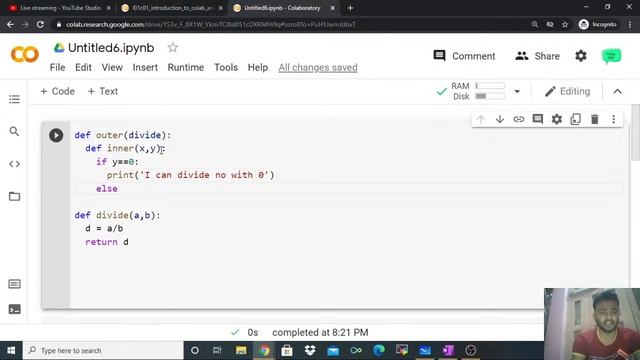Open the Help menu
Image resolution: width=640 pixels, height=360 pixels.
[258, 67]
